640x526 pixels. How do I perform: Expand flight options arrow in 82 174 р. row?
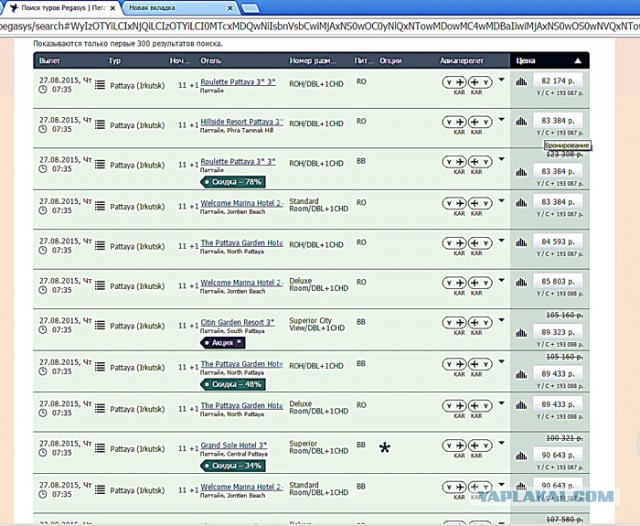click(502, 80)
